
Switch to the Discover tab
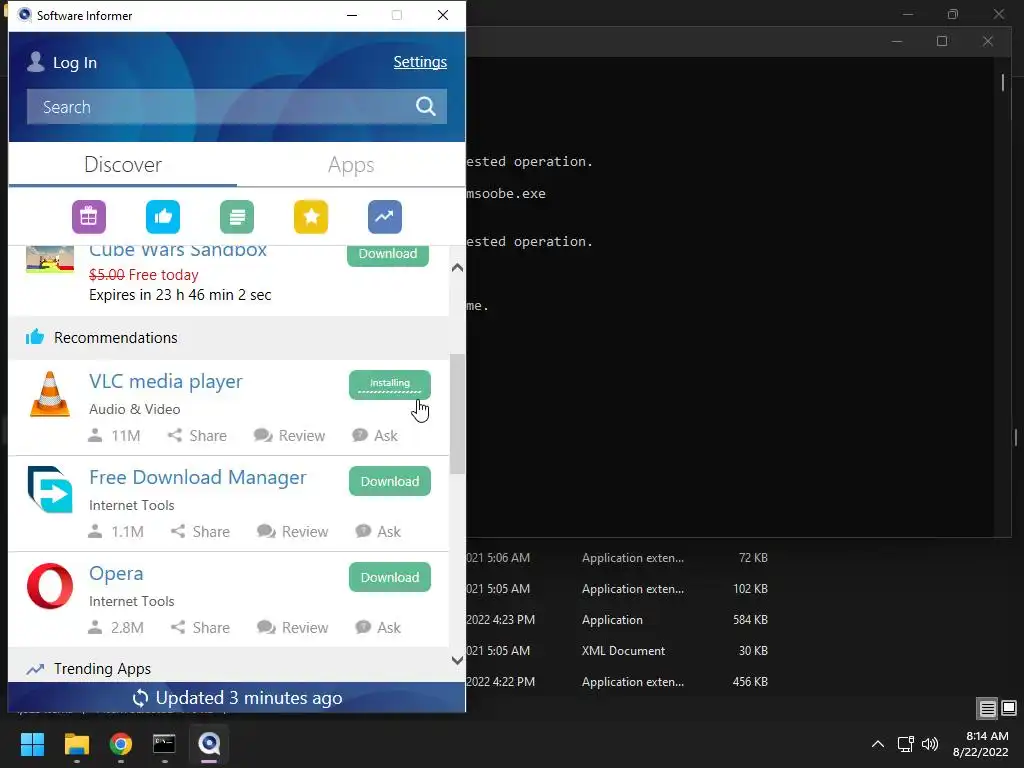coord(123,165)
